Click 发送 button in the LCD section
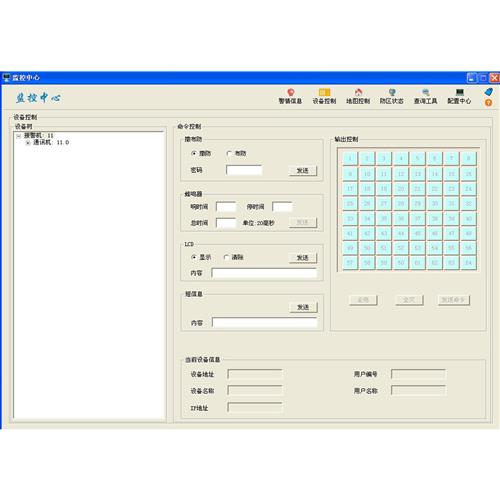 tap(303, 258)
